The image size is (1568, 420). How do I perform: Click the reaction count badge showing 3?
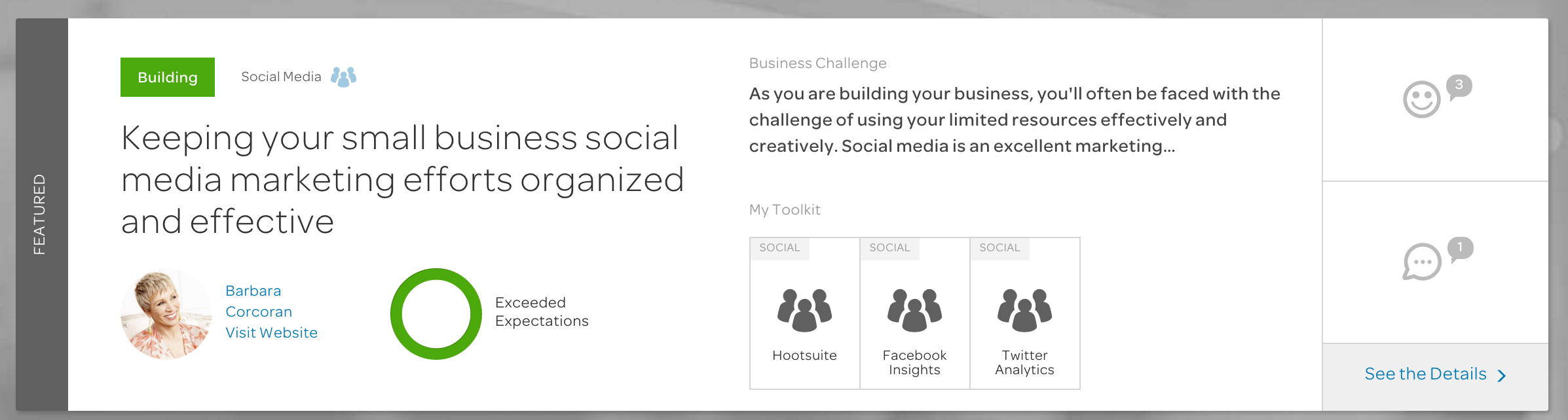[1459, 86]
